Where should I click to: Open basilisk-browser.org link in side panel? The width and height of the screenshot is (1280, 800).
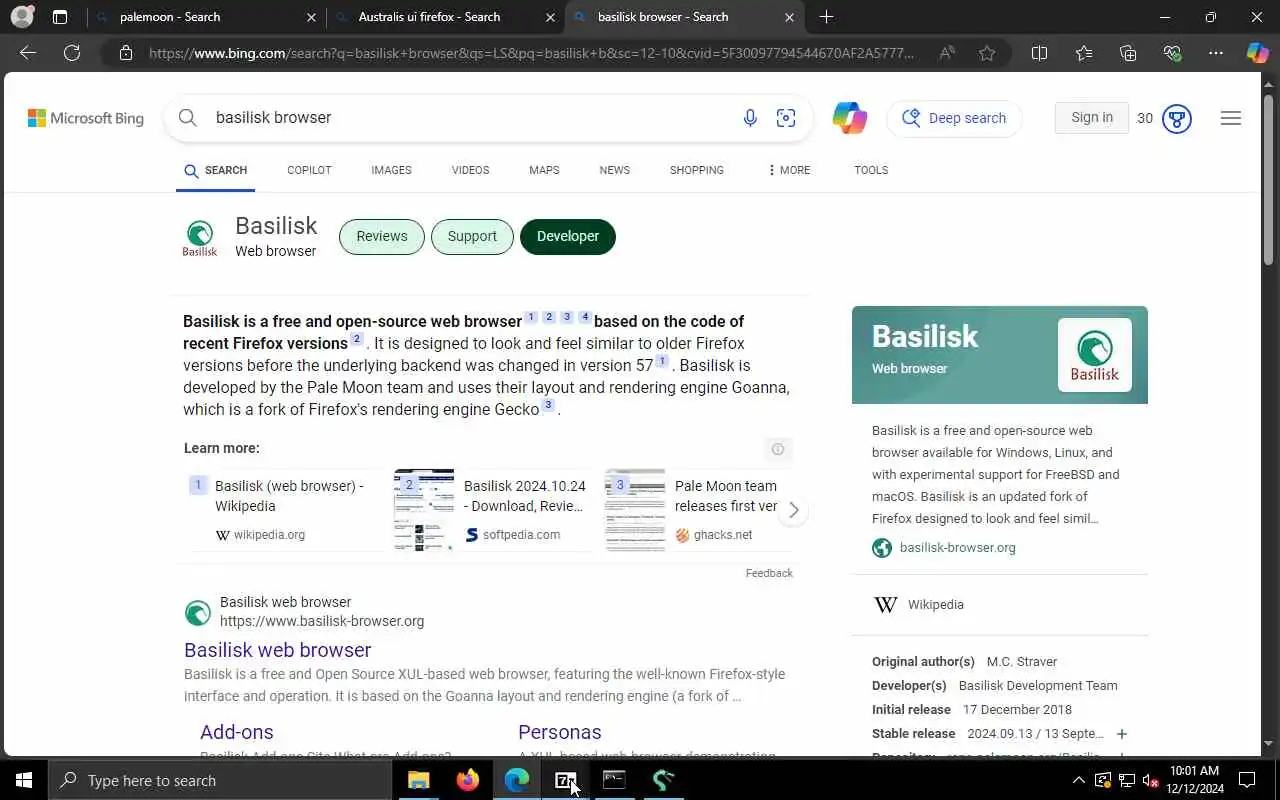coord(957,548)
